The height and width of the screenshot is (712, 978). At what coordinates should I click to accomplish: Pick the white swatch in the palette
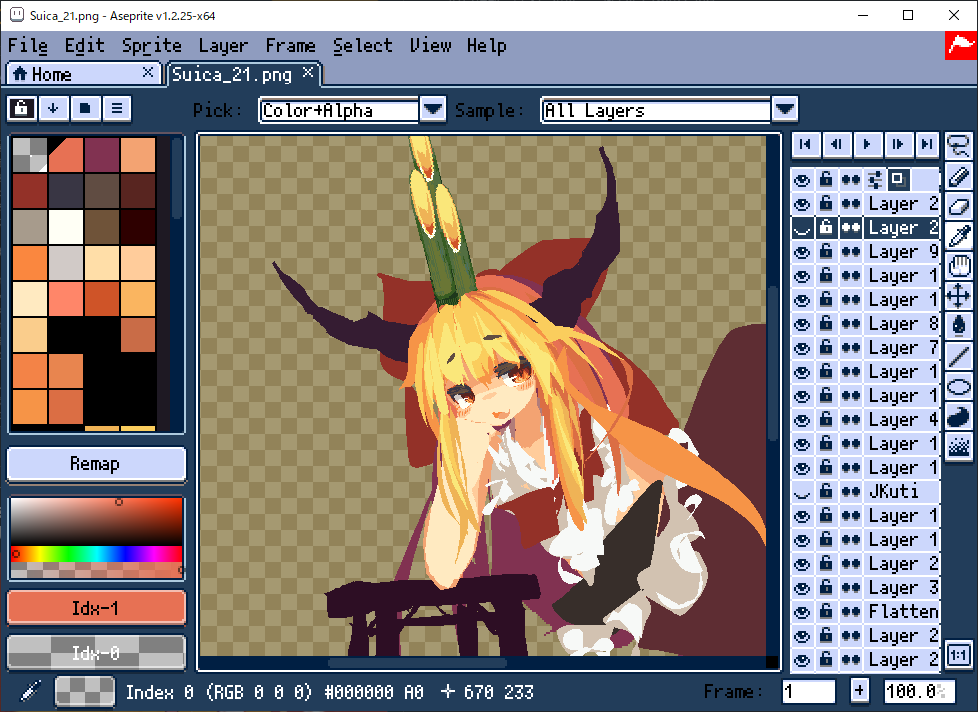click(66, 226)
